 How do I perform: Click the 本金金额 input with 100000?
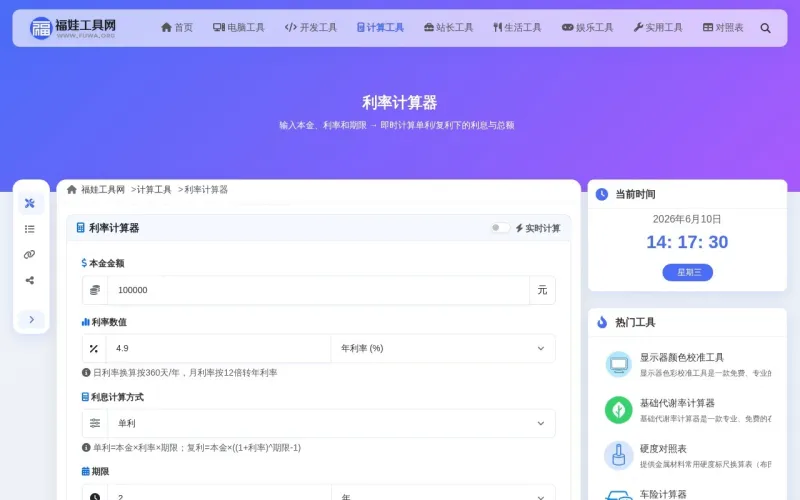click(318, 290)
